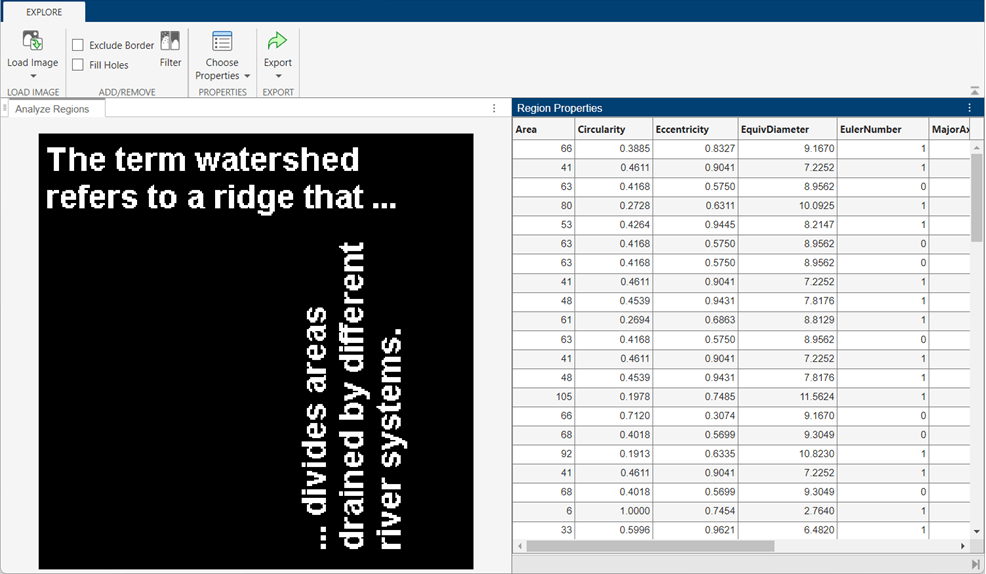
Task: Select the Area cell showing 105
Action: pyautogui.click(x=543, y=397)
